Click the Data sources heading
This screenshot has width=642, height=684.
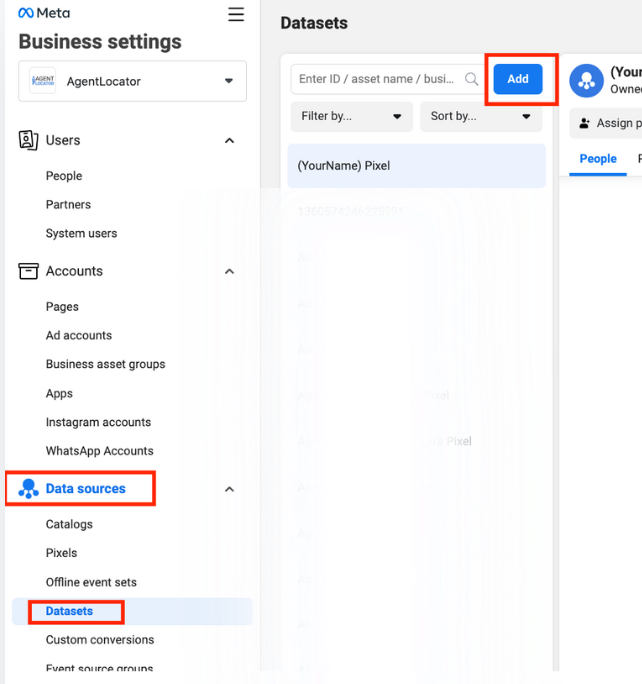tap(85, 489)
